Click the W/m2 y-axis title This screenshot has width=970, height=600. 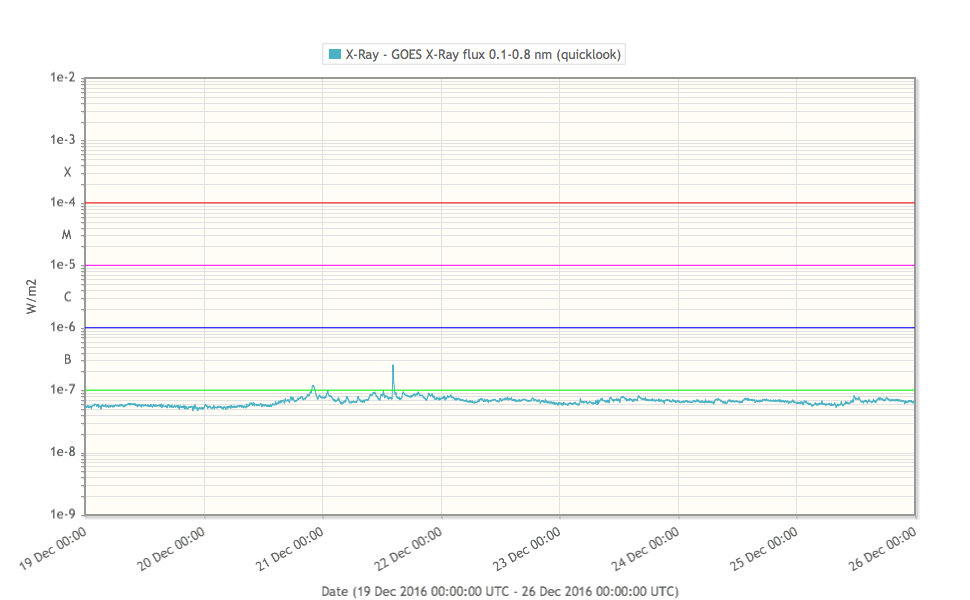[32, 296]
